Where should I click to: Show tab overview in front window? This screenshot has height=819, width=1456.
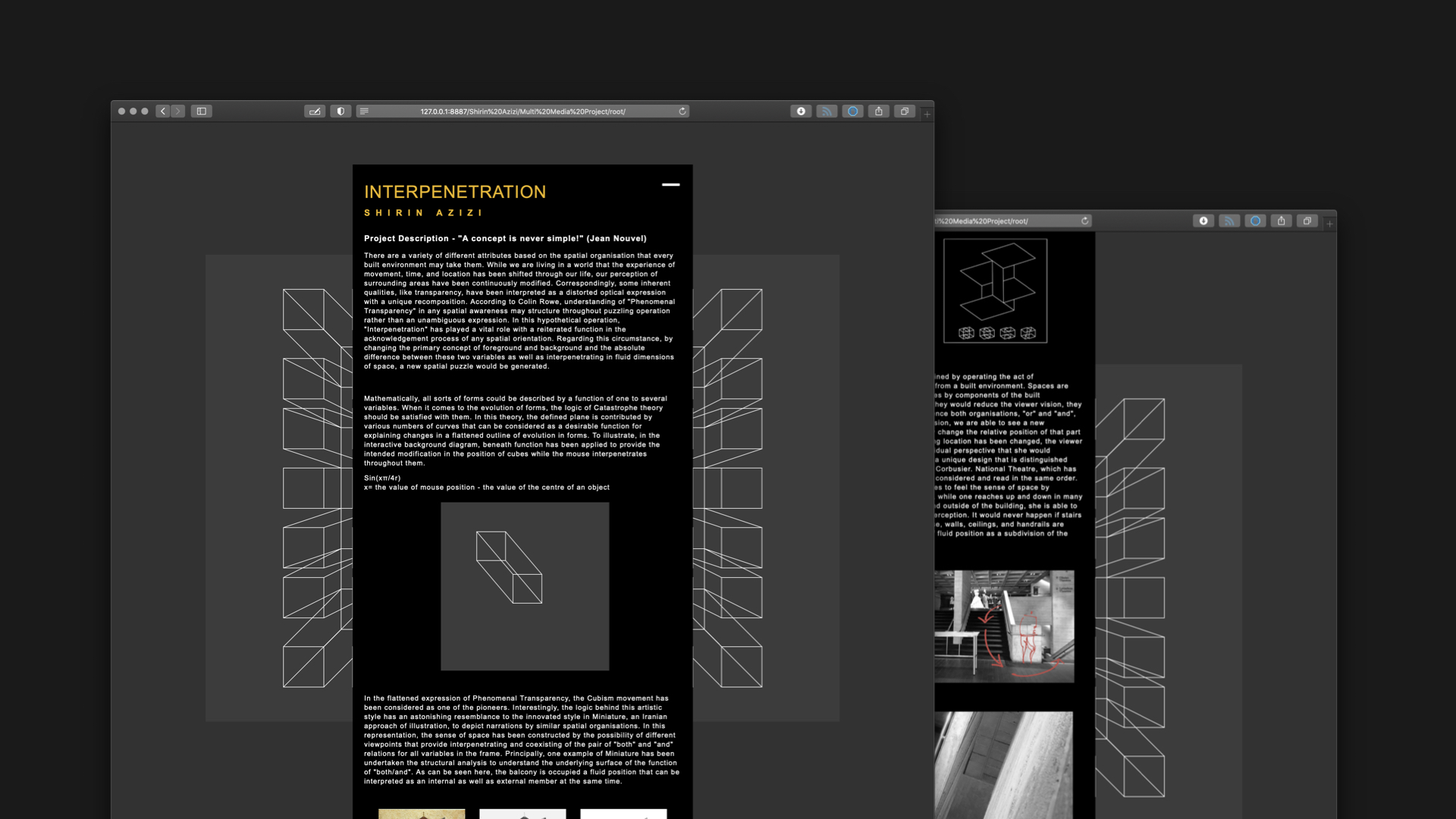tap(905, 111)
